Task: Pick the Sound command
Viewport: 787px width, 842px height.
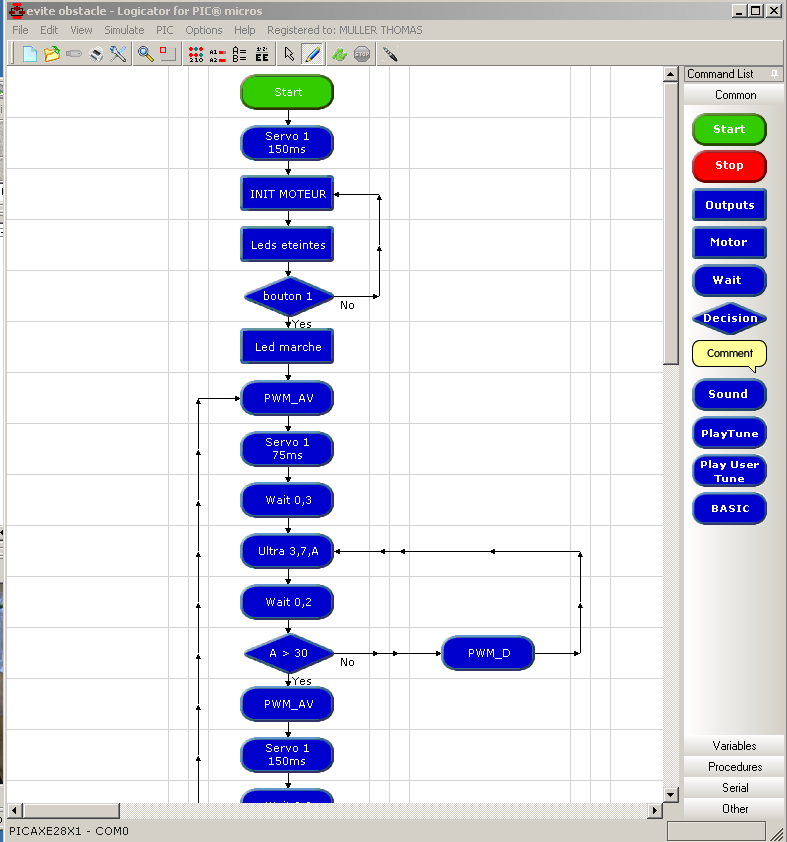Action: [729, 395]
